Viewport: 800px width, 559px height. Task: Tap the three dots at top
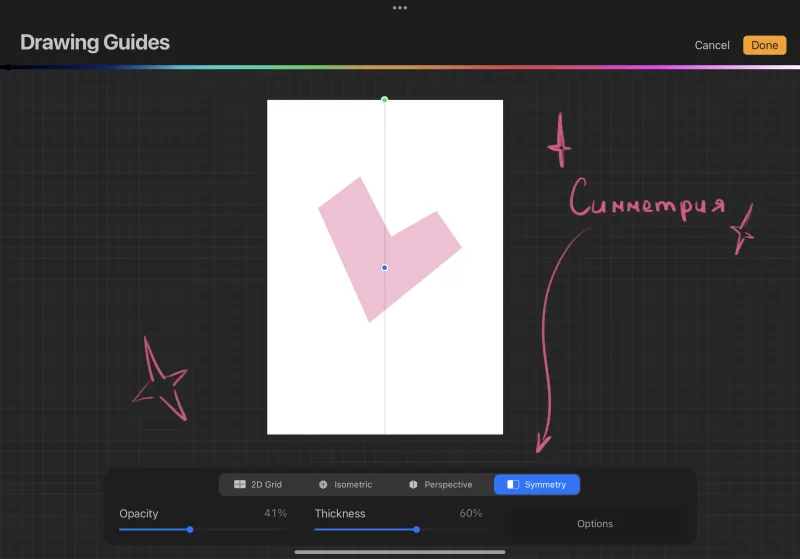(400, 8)
